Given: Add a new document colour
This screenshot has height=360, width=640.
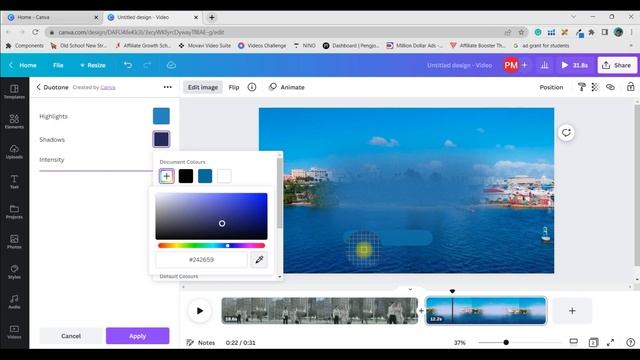Looking at the screenshot, I should (x=167, y=176).
